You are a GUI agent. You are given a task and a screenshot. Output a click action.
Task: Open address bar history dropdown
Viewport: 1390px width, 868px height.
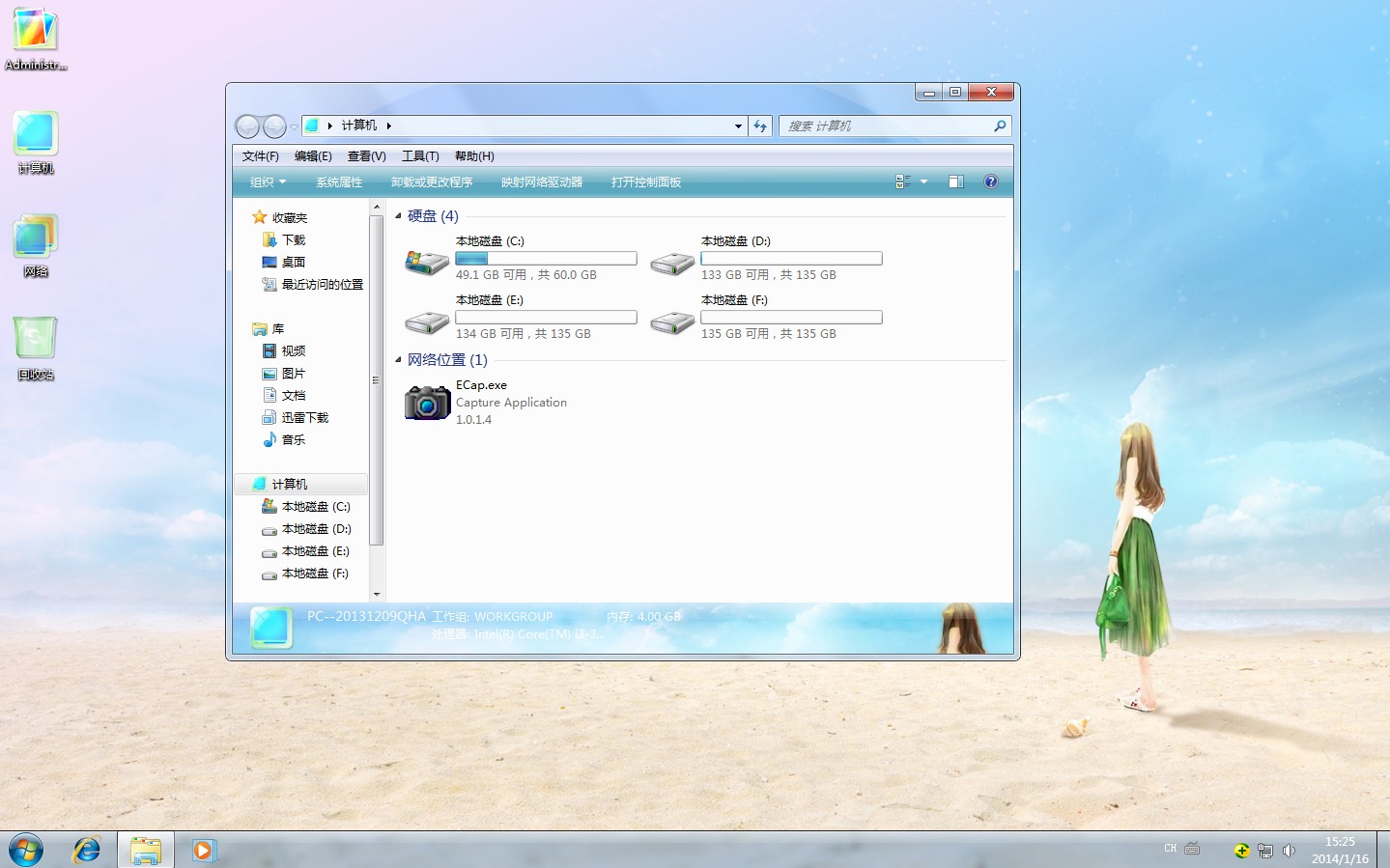pyautogui.click(x=738, y=126)
